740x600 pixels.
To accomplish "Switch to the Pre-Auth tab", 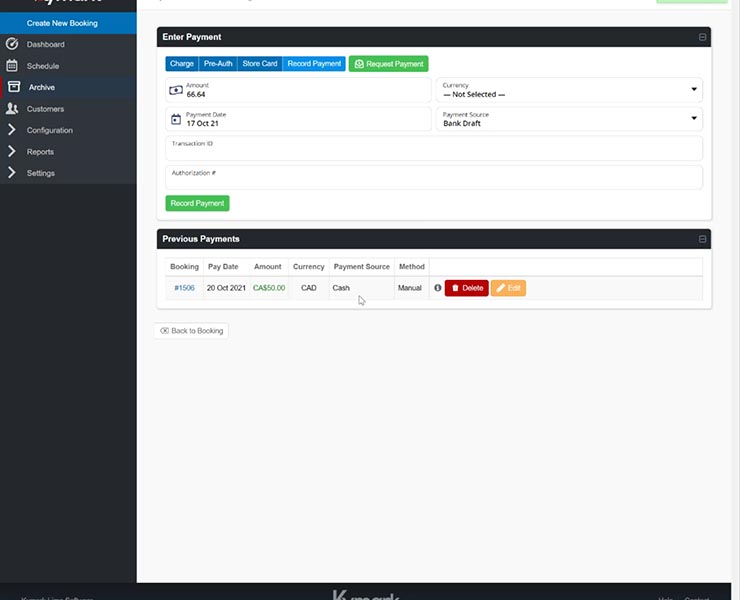I will coord(218,64).
